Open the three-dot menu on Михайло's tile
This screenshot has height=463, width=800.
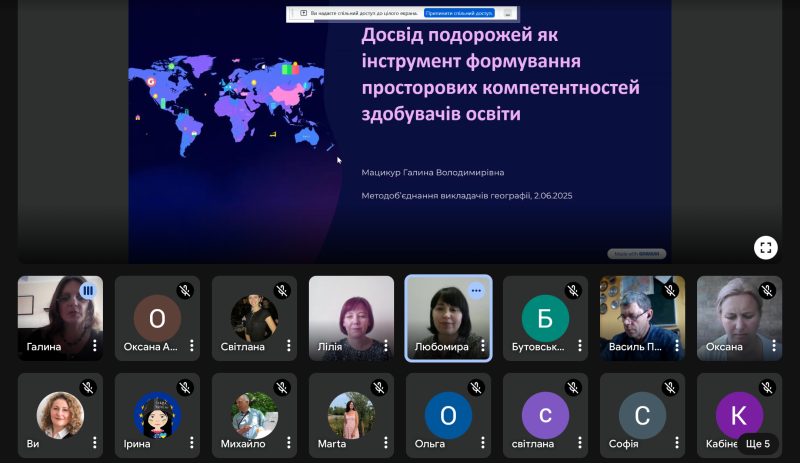[288, 443]
